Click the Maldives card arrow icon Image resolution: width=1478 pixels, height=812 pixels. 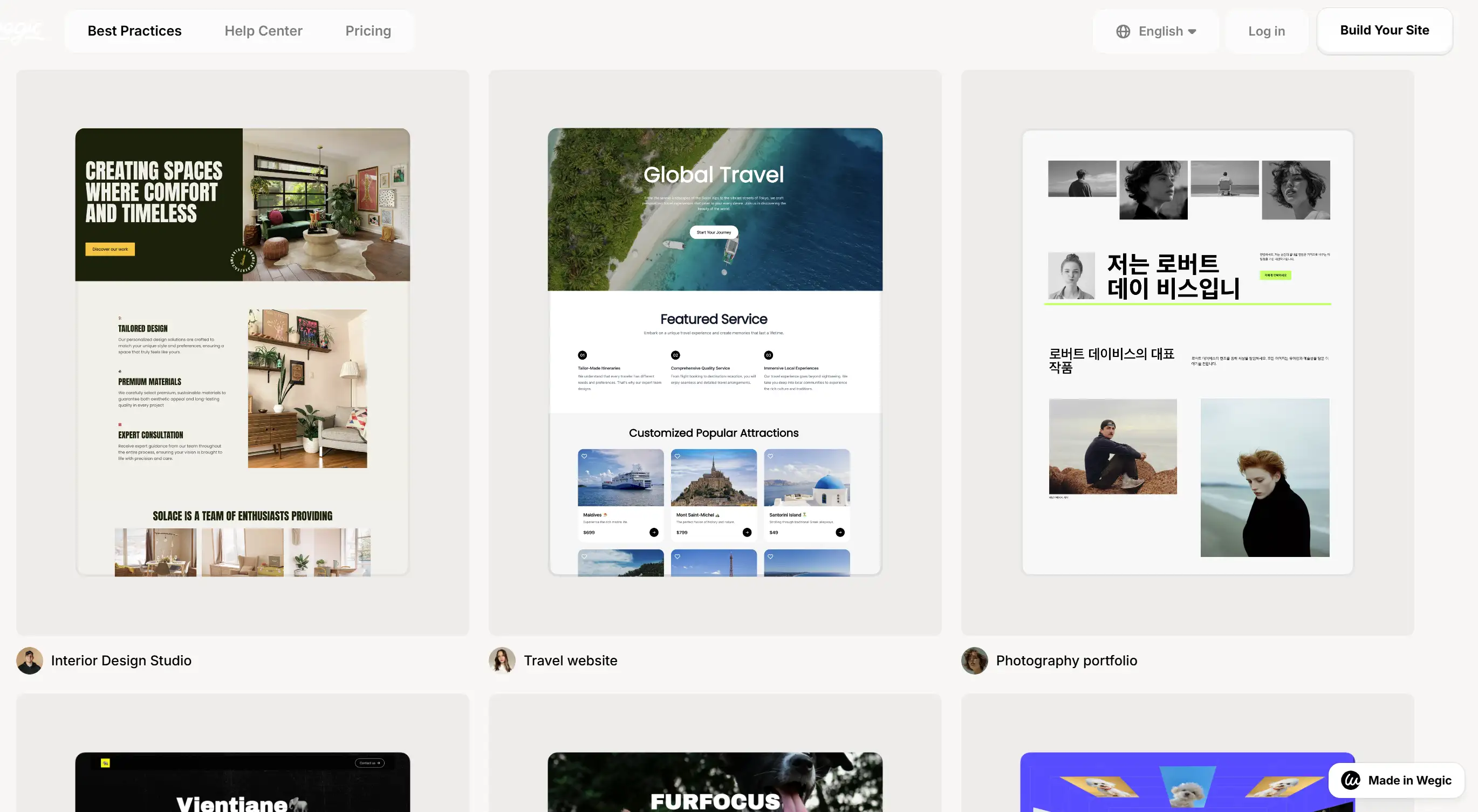(654, 533)
